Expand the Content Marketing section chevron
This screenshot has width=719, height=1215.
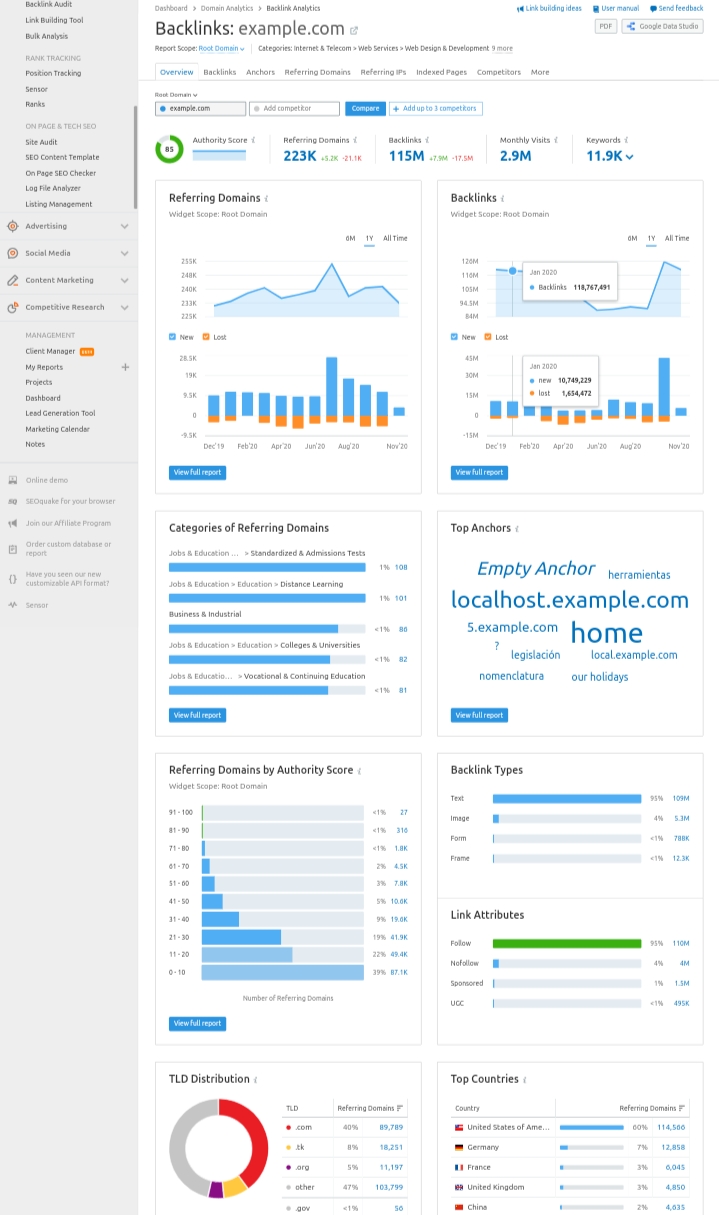pos(124,280)
